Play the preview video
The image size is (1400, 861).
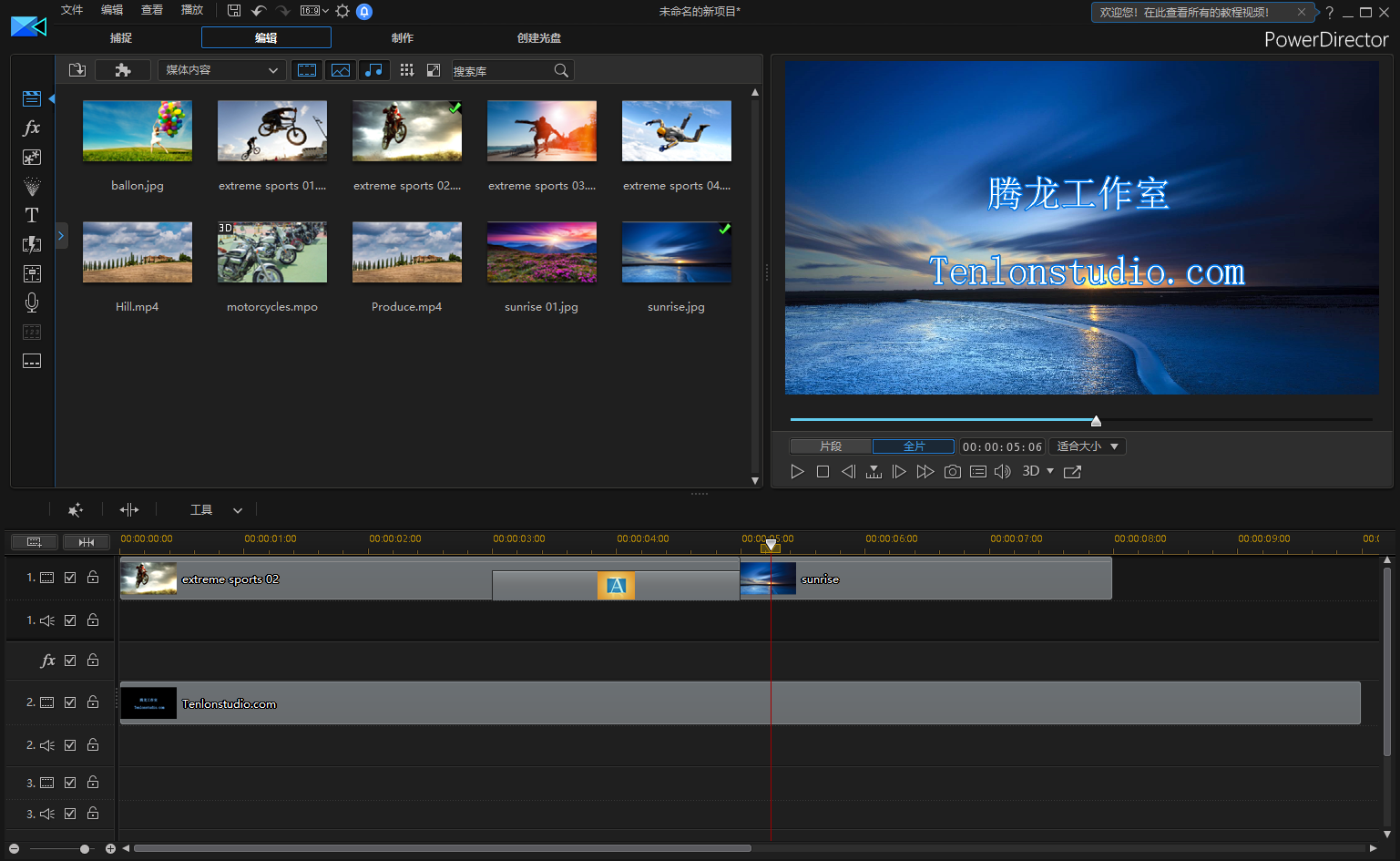[x=797, y=471]
